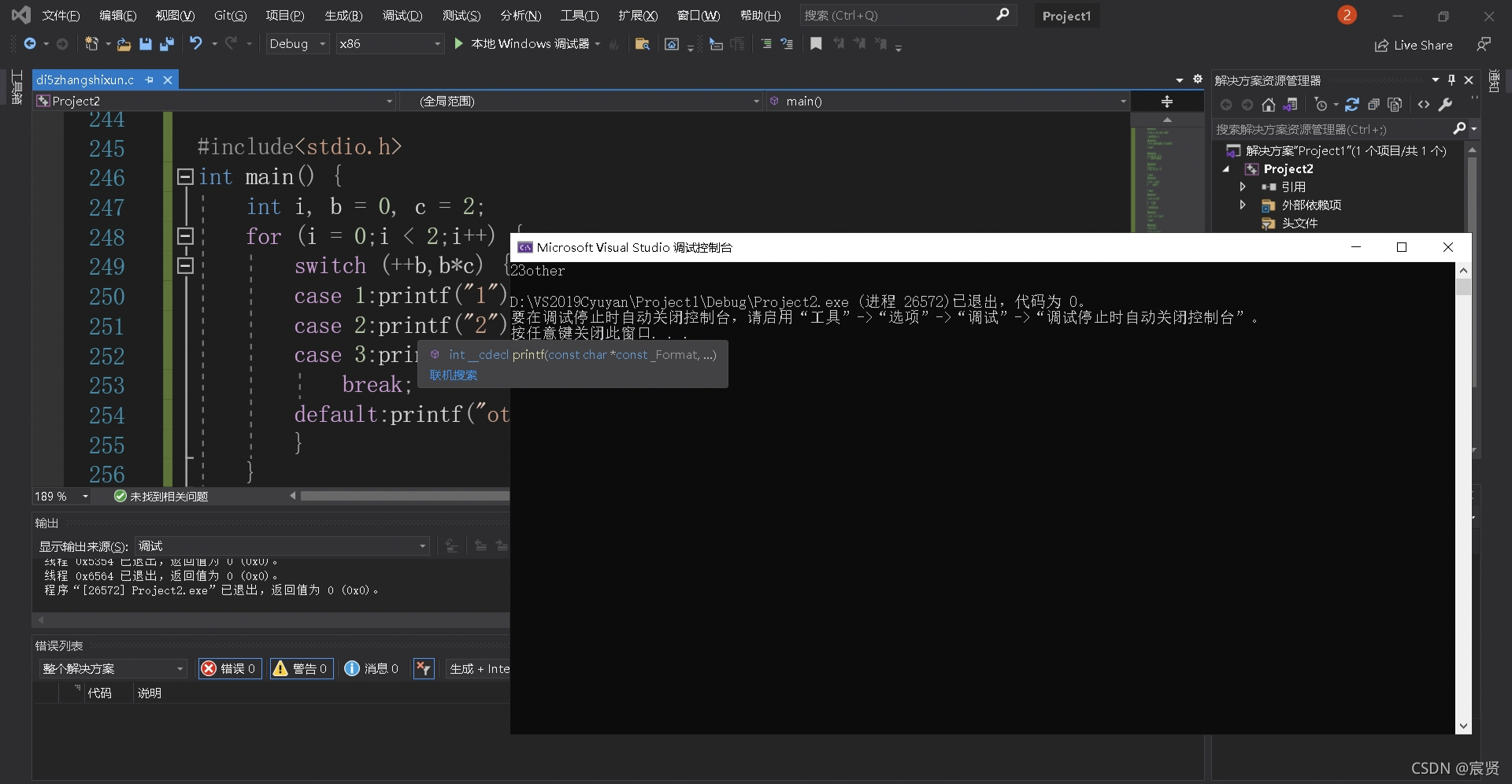Image resolution: width=1512 pixels, height=784 pixels.
Task: Toggle the clear error list filter icon
Action: 424,668
